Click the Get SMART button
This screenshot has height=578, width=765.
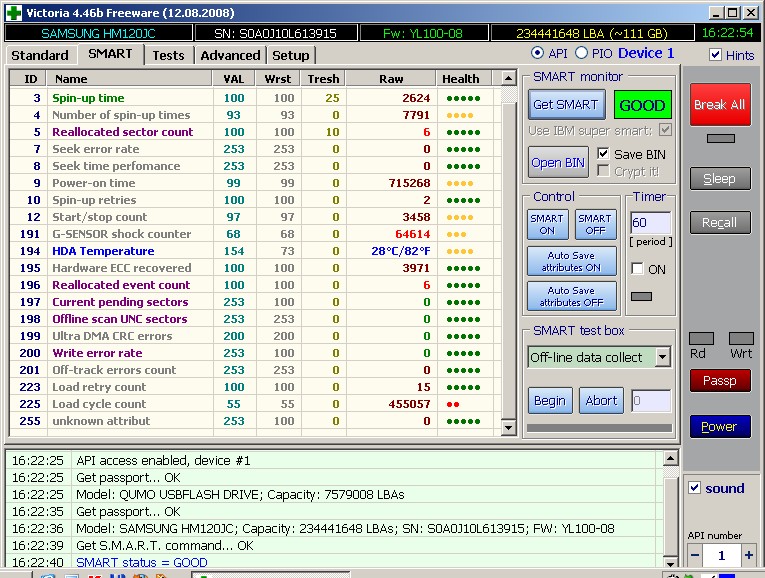(566, 104)
